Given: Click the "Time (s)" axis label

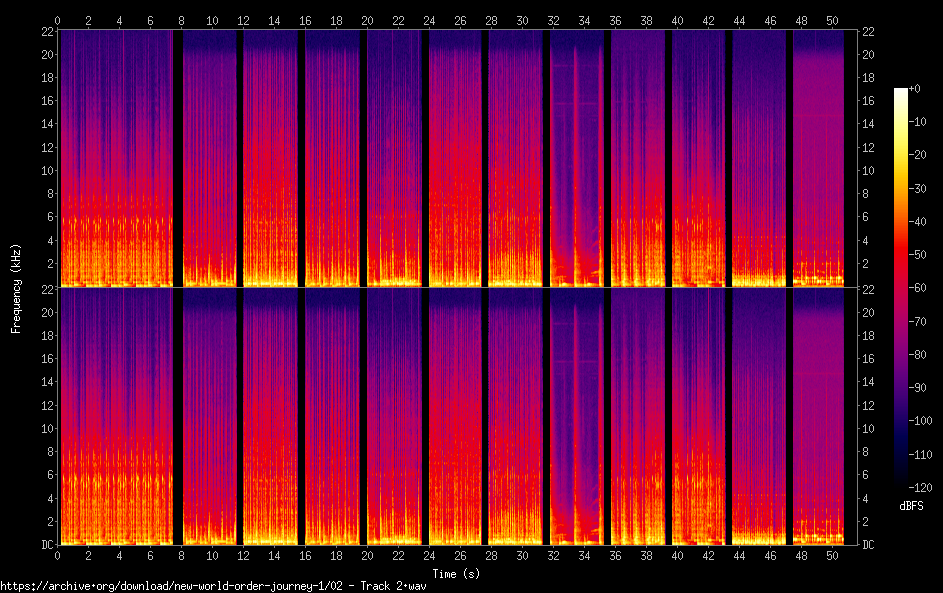Looking at the screenshot, I should pos(455,573).
